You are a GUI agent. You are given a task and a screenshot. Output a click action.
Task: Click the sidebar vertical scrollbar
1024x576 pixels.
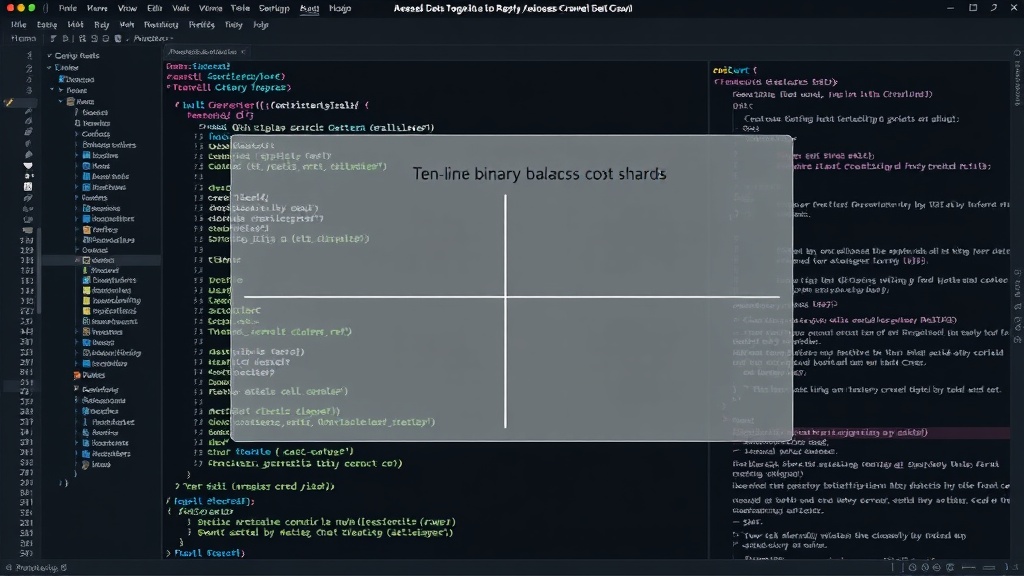39,271
